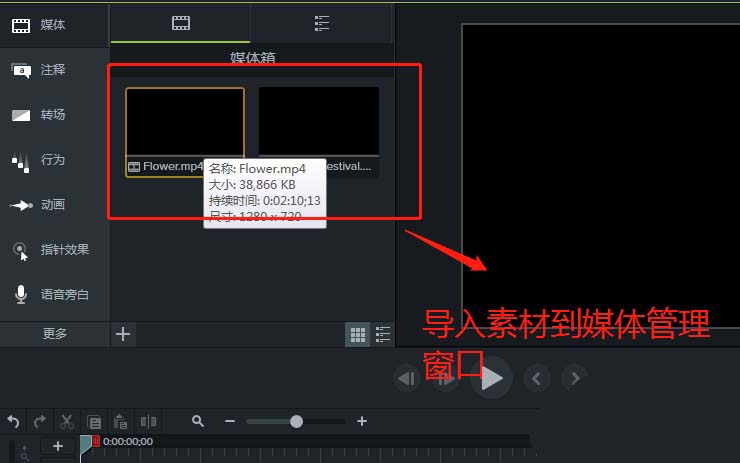Screen dimensions: 740x463
Task: Switch media bin to detail list view
Action: coord(383,335)
